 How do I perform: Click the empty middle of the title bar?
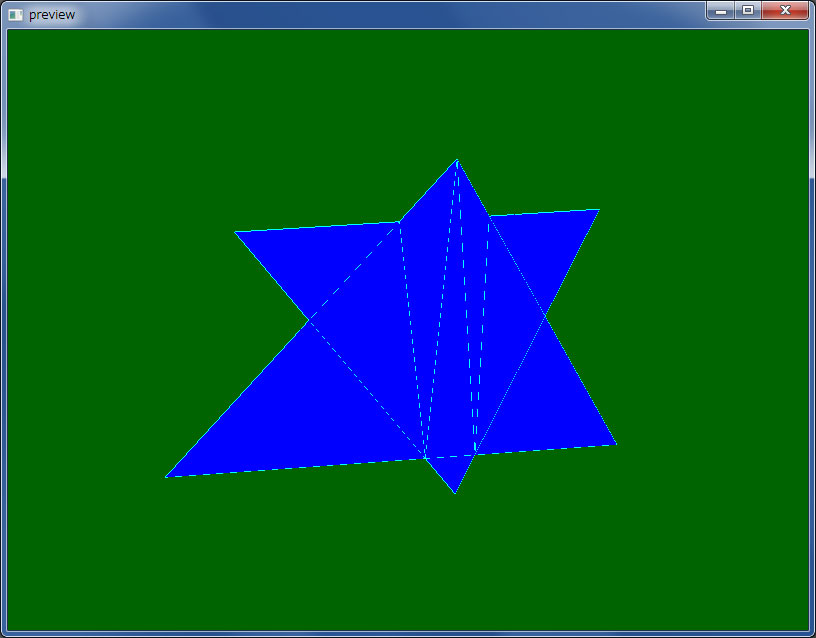point(400,14)
